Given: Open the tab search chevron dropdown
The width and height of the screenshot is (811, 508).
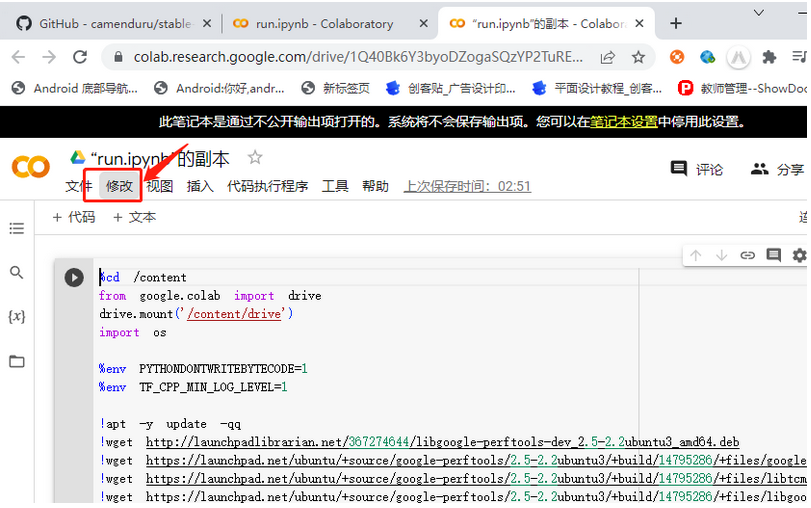Looking at the screenshot, I should (759, 12).
